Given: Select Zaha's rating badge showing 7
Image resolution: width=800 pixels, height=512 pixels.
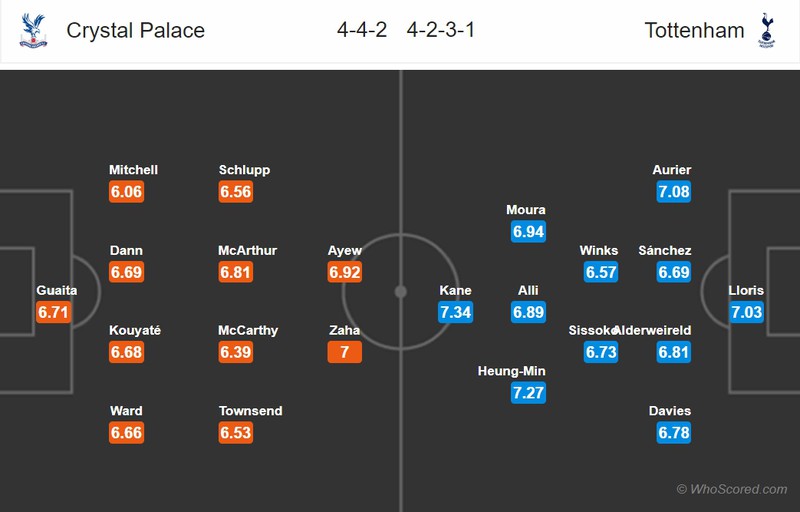Looking at the screenshot, I should [345, 352].
